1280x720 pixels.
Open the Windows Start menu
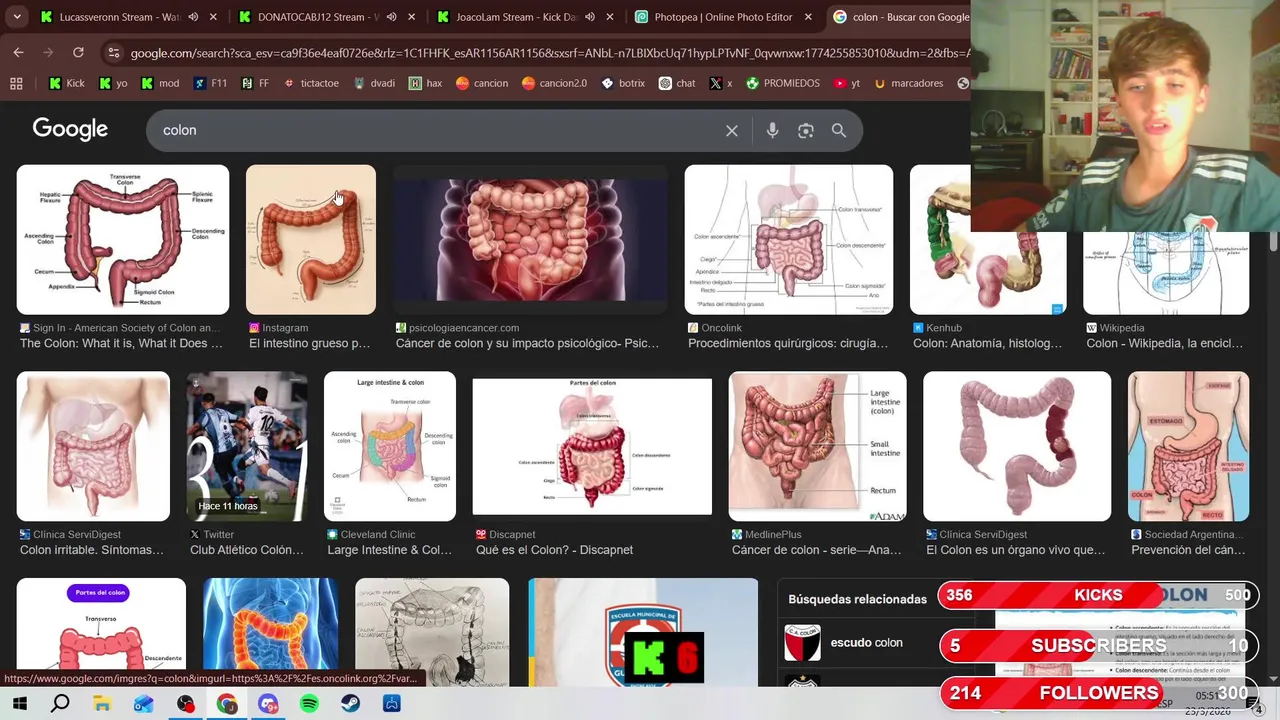19,704
